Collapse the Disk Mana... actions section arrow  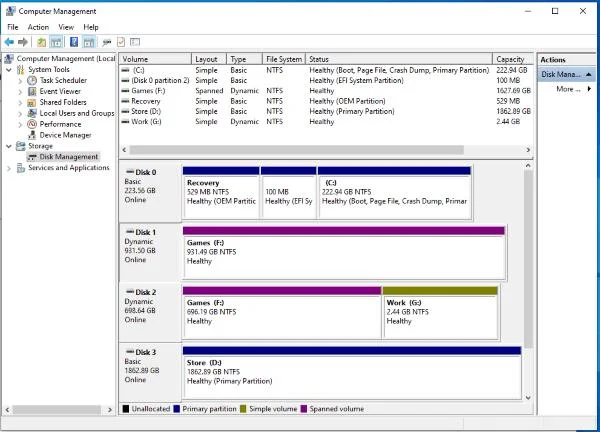click(589, 74)
